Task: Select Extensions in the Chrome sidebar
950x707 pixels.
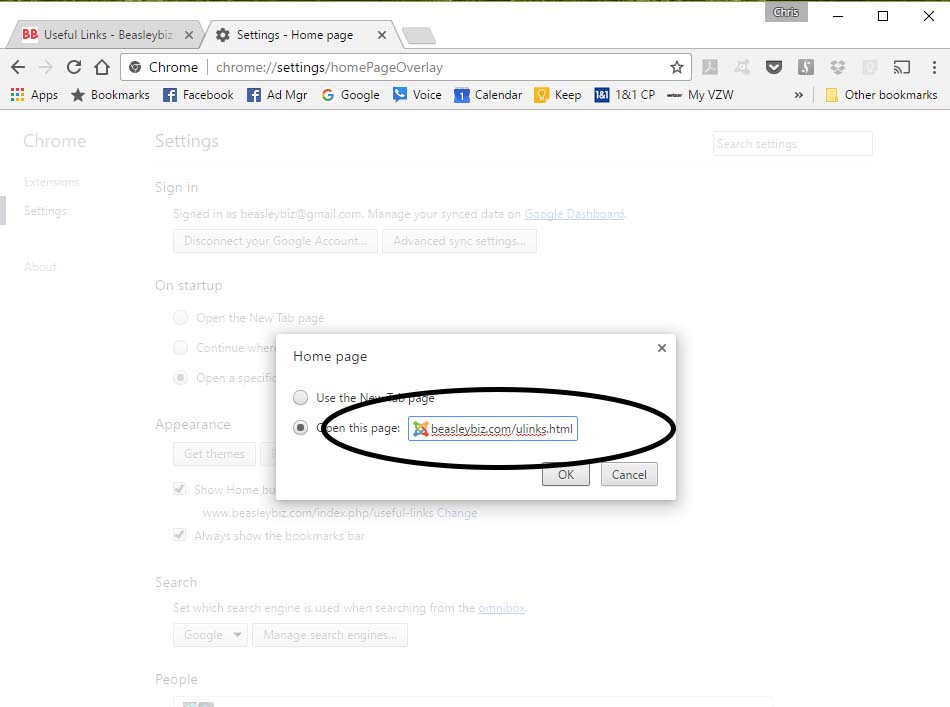Action: [x=51, y=181]
